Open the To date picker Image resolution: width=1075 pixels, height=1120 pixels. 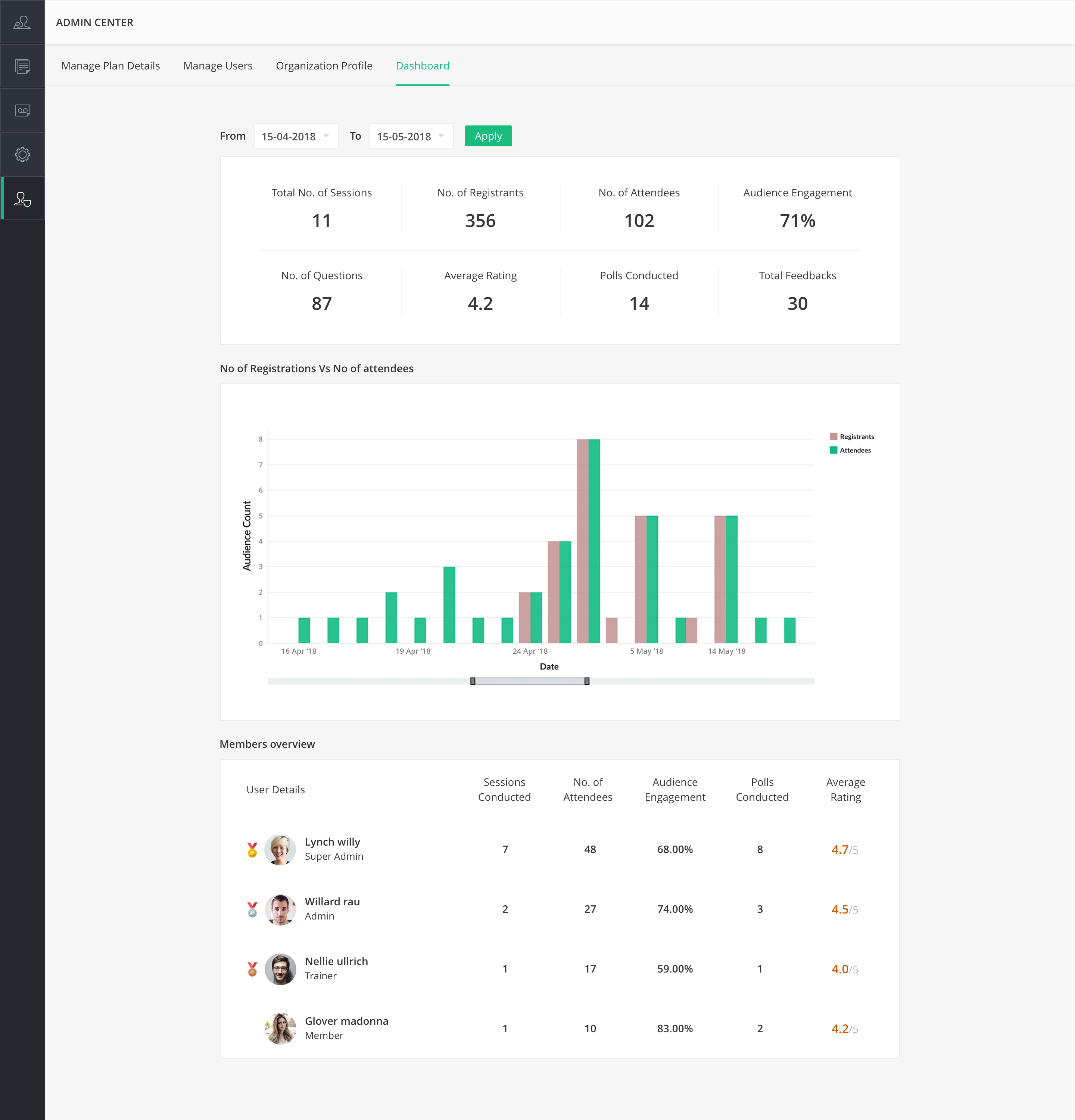410,136
